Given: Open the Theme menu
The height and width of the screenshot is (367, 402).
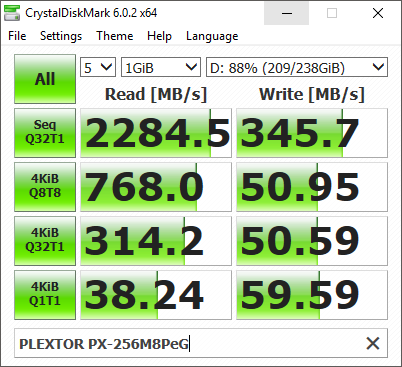Looking at the screenshot, I should [x=114, y=36].
